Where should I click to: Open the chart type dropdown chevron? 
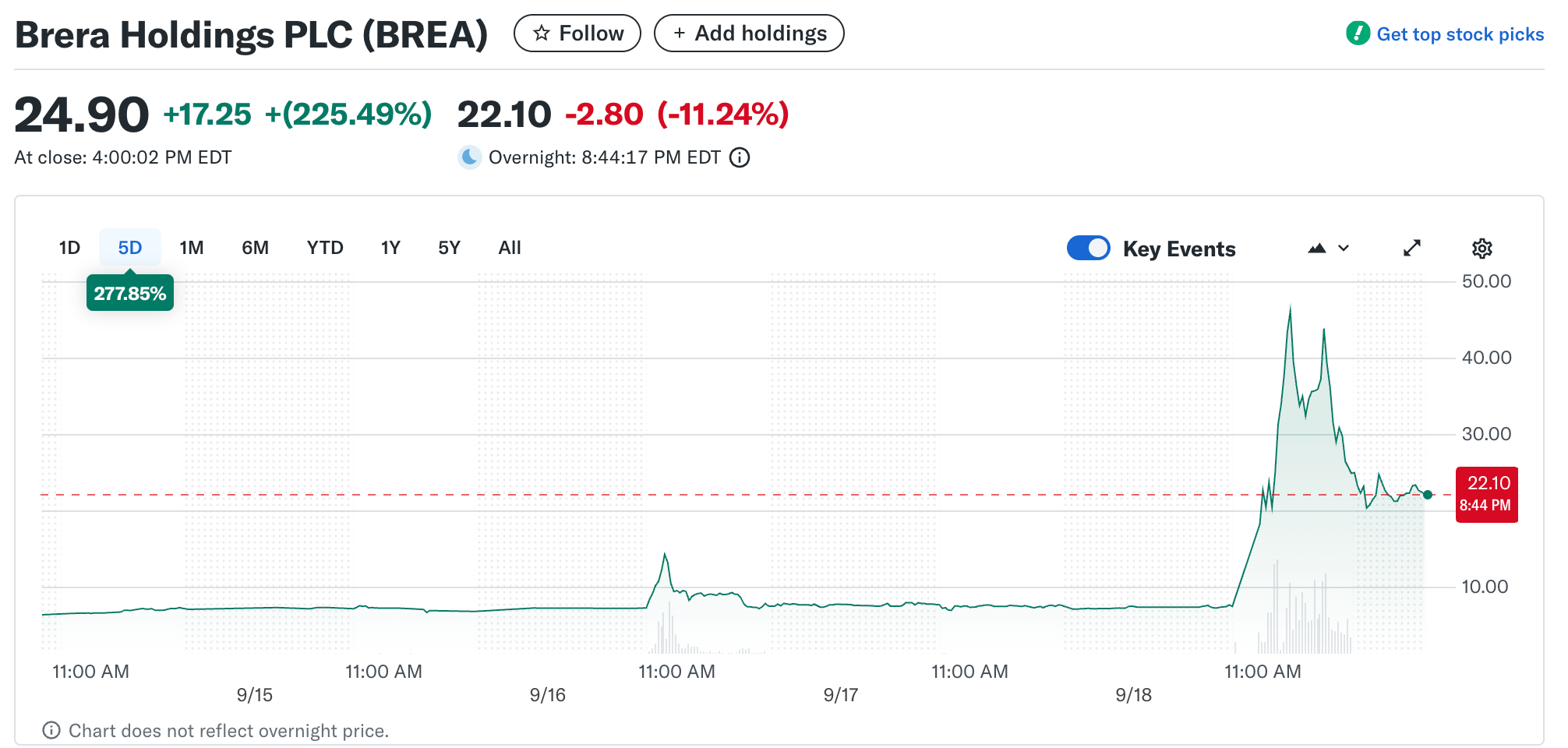coord(1344,249)
